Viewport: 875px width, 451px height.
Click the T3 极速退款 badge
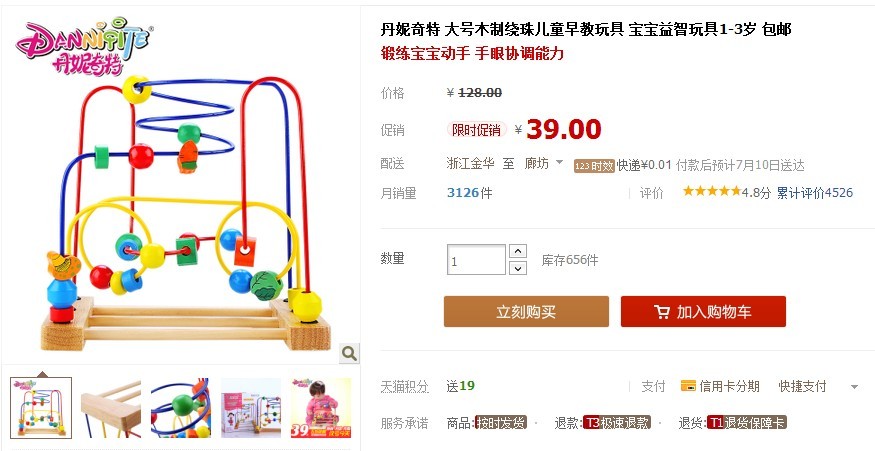pos(617,423)
